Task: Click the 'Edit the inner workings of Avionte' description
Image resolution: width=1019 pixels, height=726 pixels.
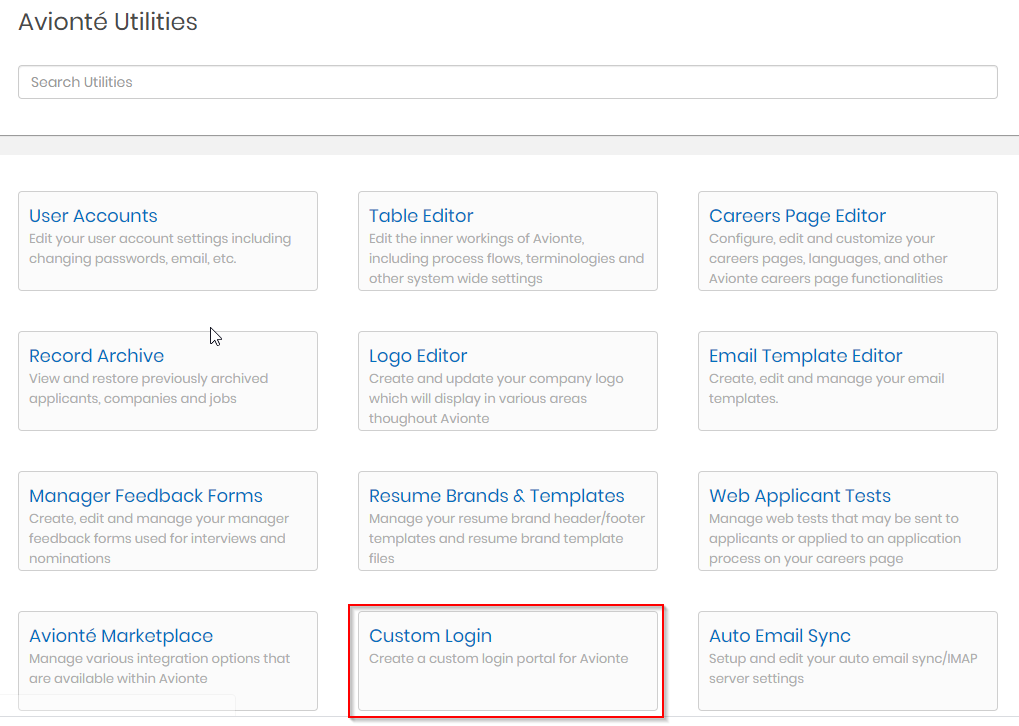Action: coord(506,258)
